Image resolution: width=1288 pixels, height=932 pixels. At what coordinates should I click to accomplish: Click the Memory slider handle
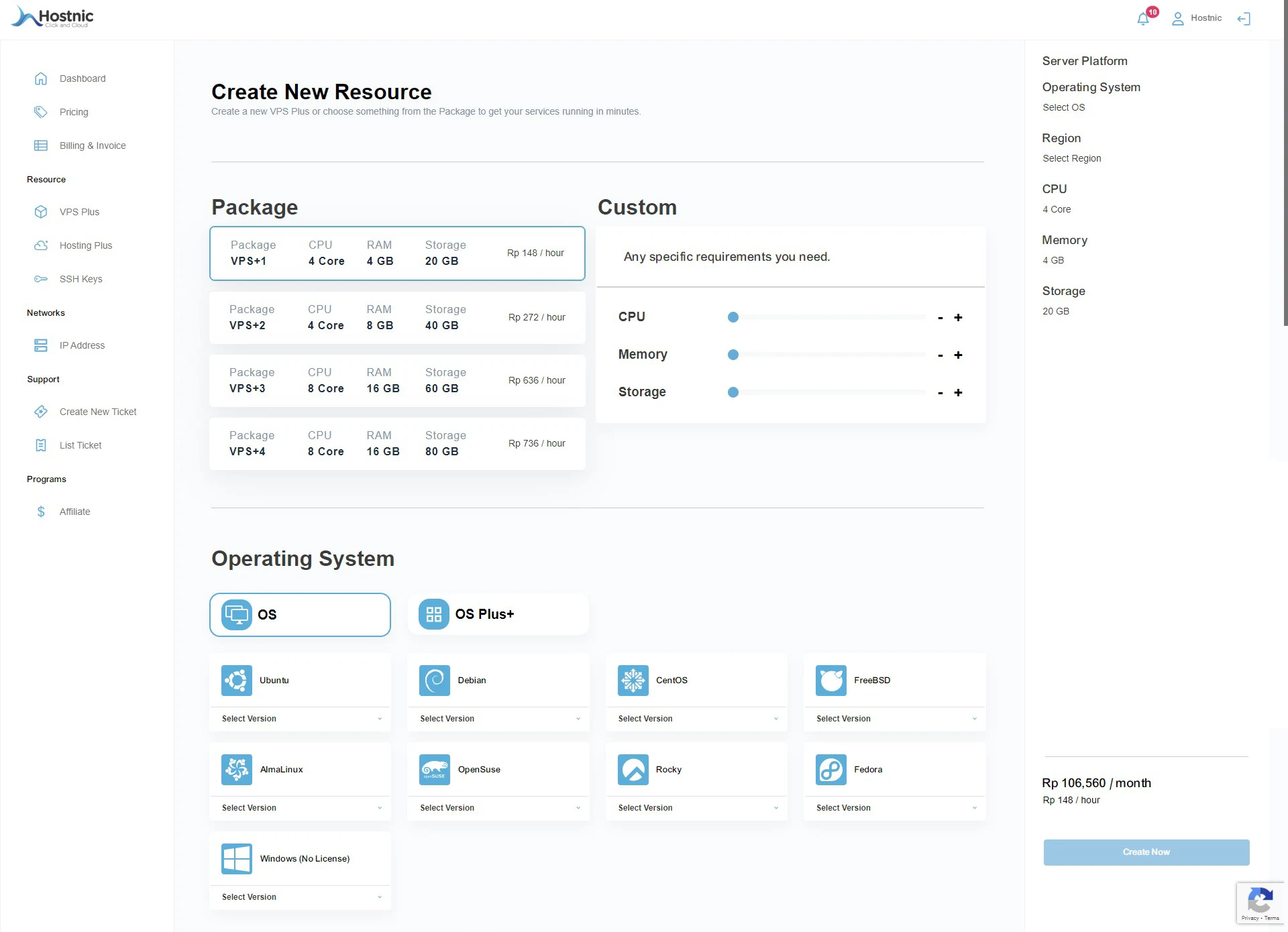(733, 355)
